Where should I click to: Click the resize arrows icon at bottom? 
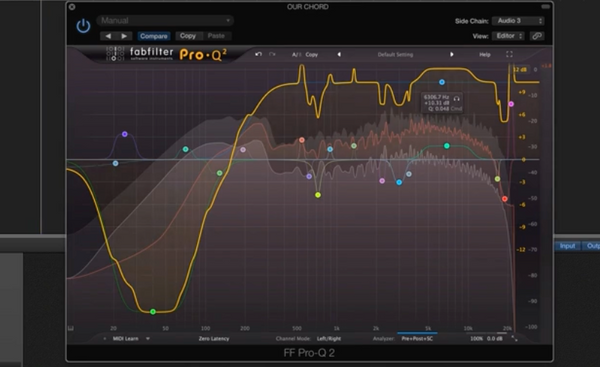[514, 339]
